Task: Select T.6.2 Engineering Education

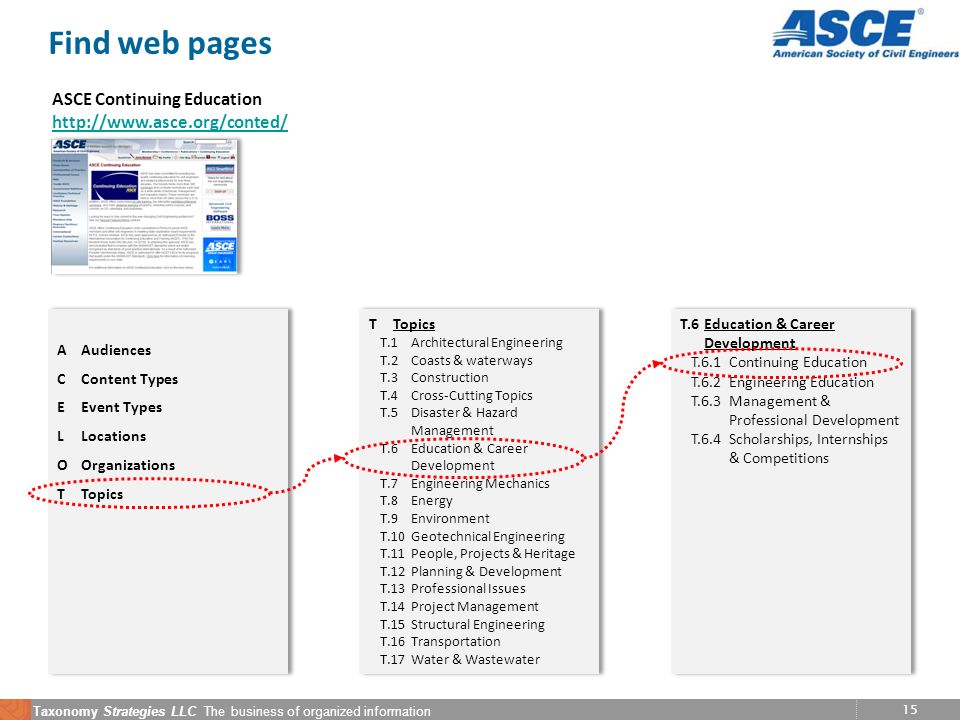Action: coord(782,383)
